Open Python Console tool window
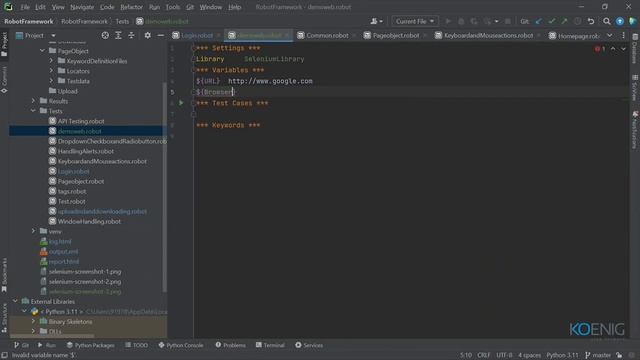The image size is (640, 360). (x=181, y=345)
